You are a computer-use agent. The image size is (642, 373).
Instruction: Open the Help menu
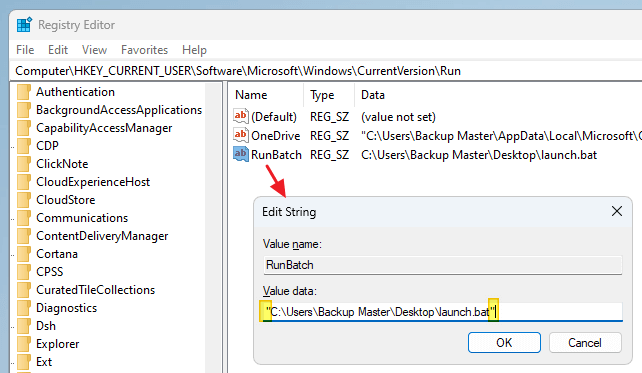pyautogui.click(x=194, y=50)
